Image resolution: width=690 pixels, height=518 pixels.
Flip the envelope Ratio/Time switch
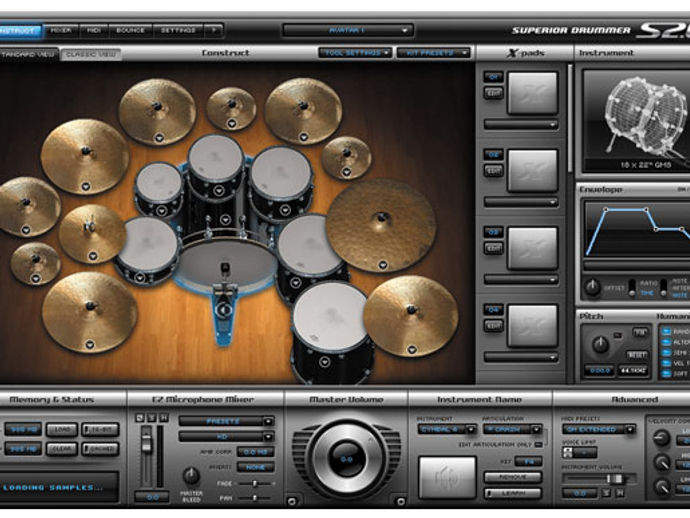(x=632, y=288)
